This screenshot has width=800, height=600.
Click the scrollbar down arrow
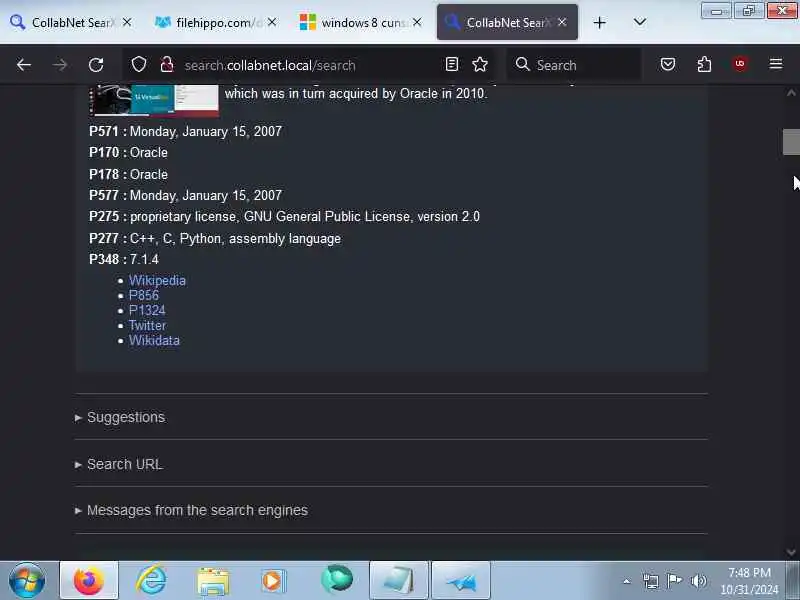[791, 552]
